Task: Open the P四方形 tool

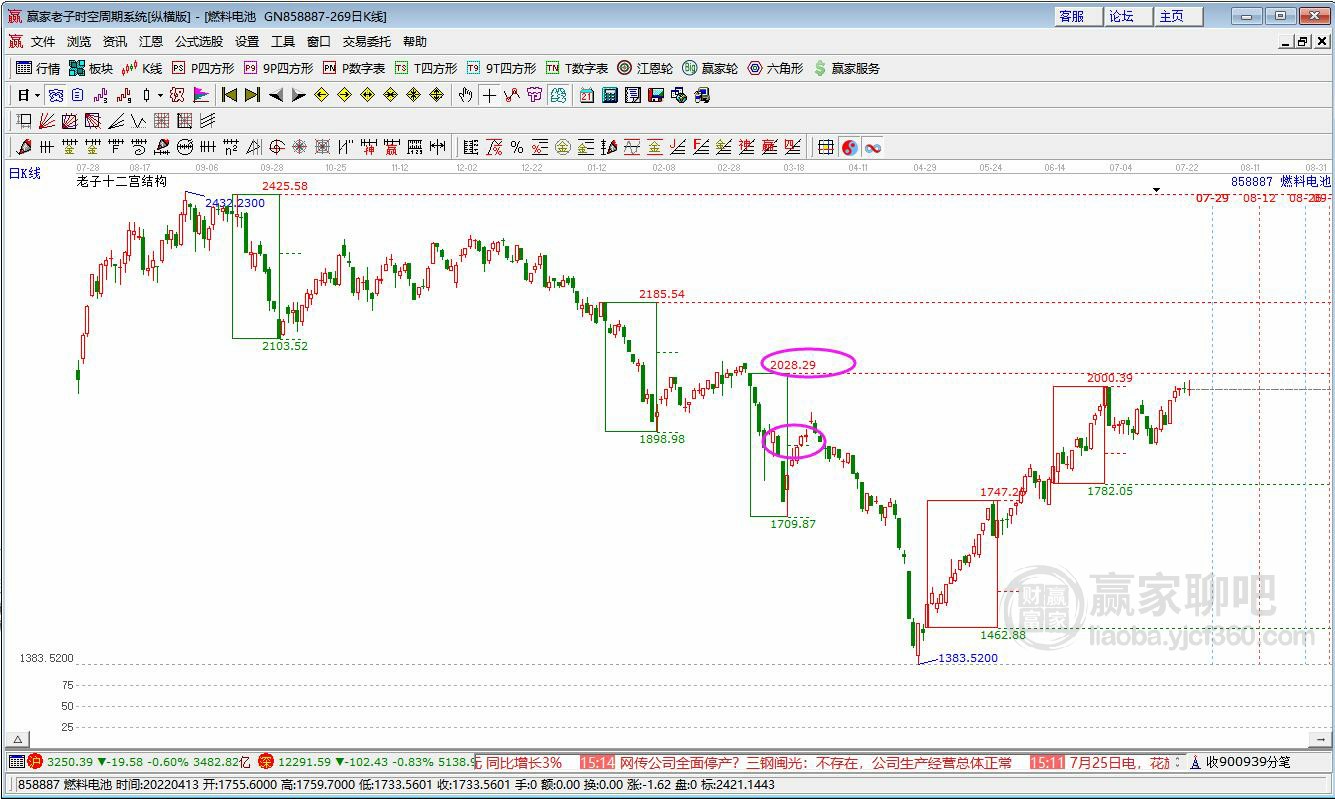Action: 203,68
